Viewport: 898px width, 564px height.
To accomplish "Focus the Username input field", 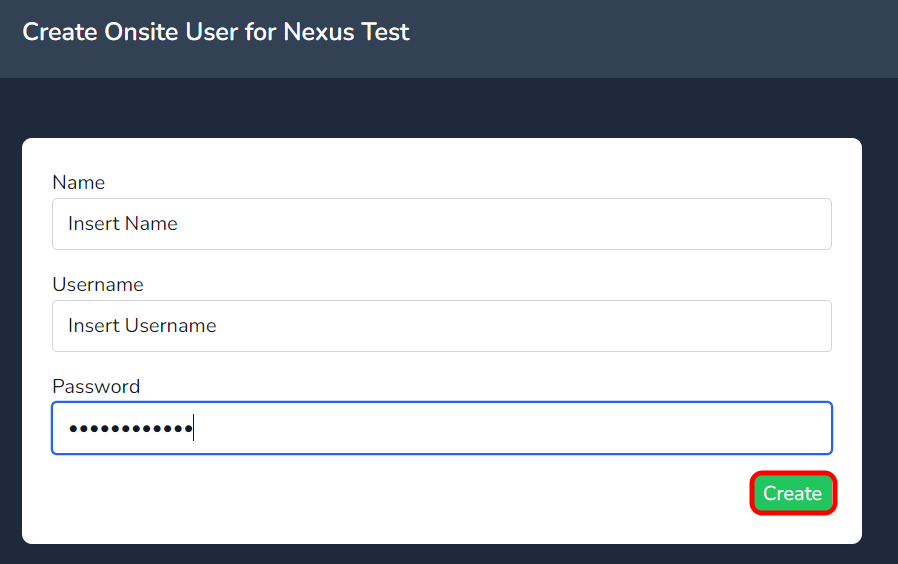I will [x=441, y=326].
